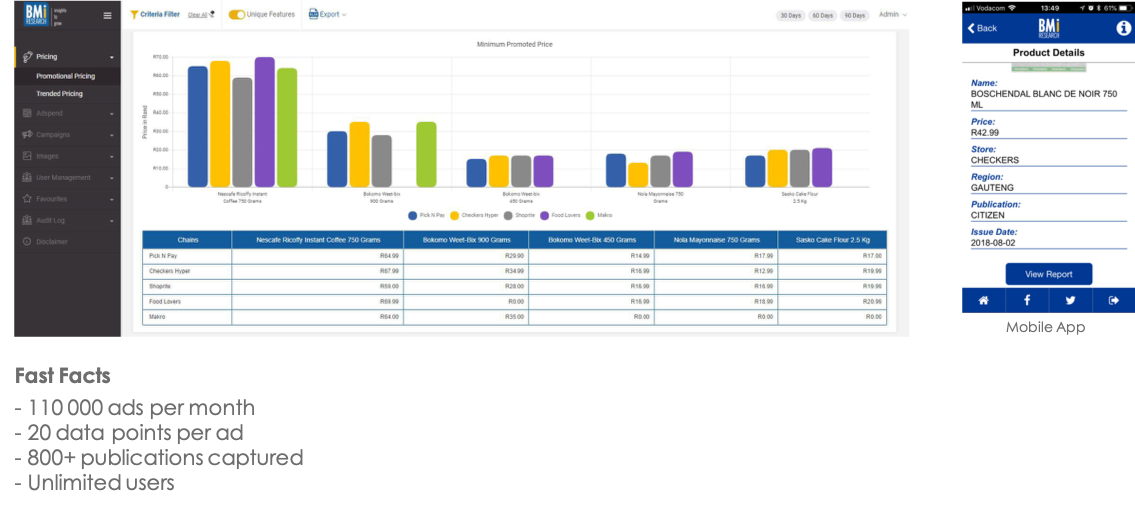Toggle the Unique Features switch
The image size is (1135, 506).
[x=237, y=14]
